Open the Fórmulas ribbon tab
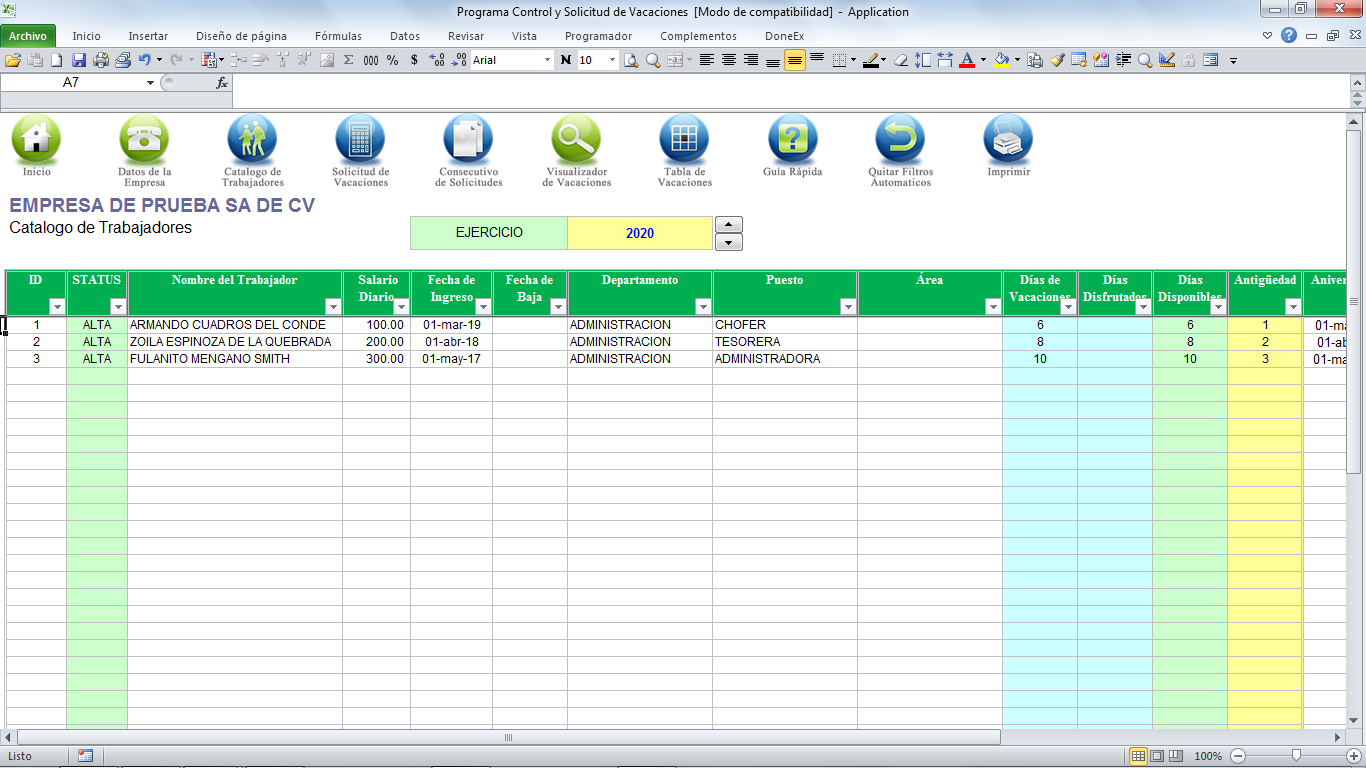This screenshot has width=1366, height=768. pyautogui.click(x=338, y=36)
